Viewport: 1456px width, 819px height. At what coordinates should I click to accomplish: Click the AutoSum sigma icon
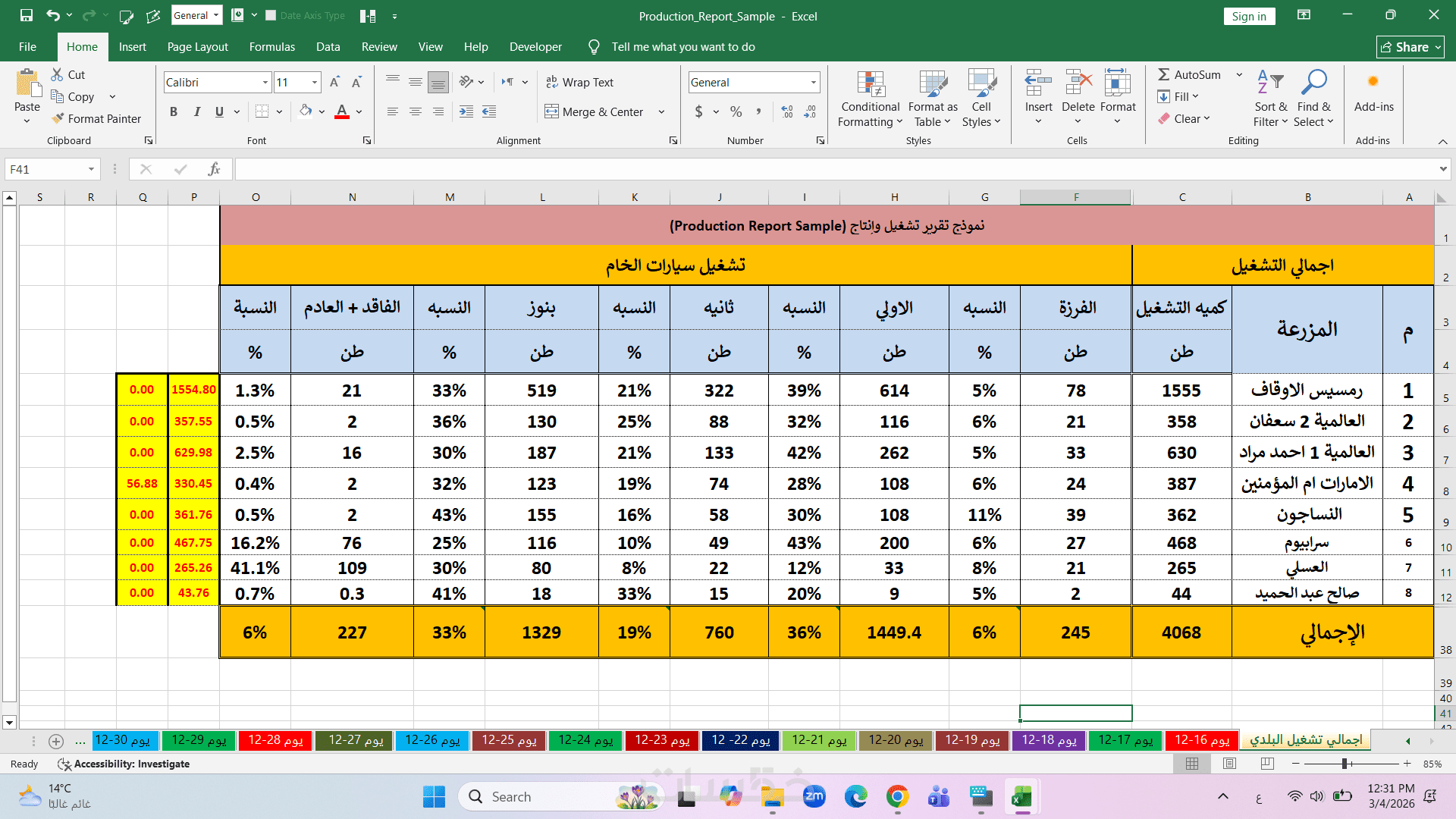click(1163, 74)
